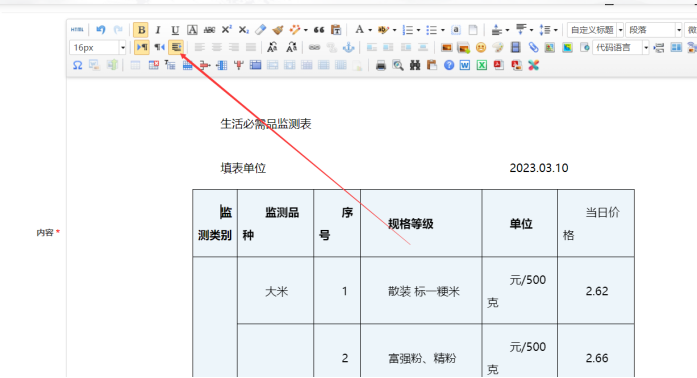Toggle italic formatting button
The width and height of the screenshot is (697, 378).
coord(157,30)
